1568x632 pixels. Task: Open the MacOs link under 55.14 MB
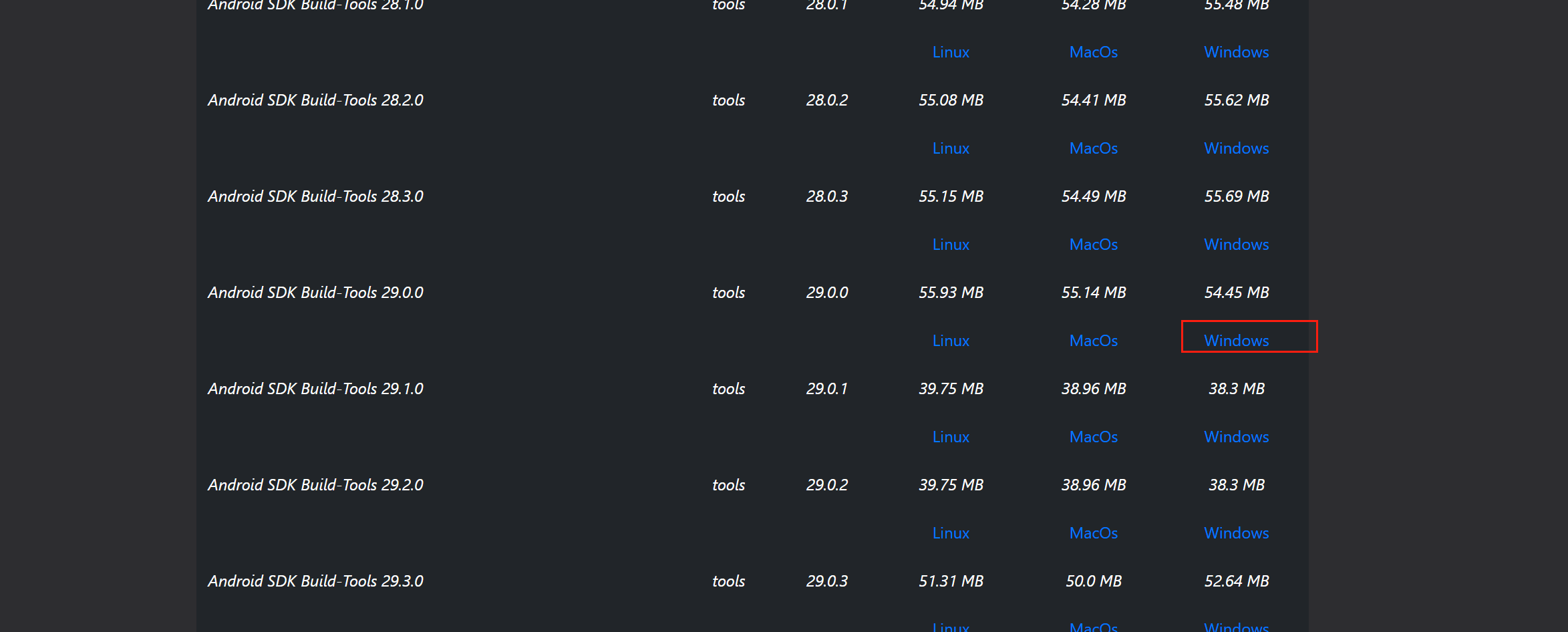tap(1093, 341)
